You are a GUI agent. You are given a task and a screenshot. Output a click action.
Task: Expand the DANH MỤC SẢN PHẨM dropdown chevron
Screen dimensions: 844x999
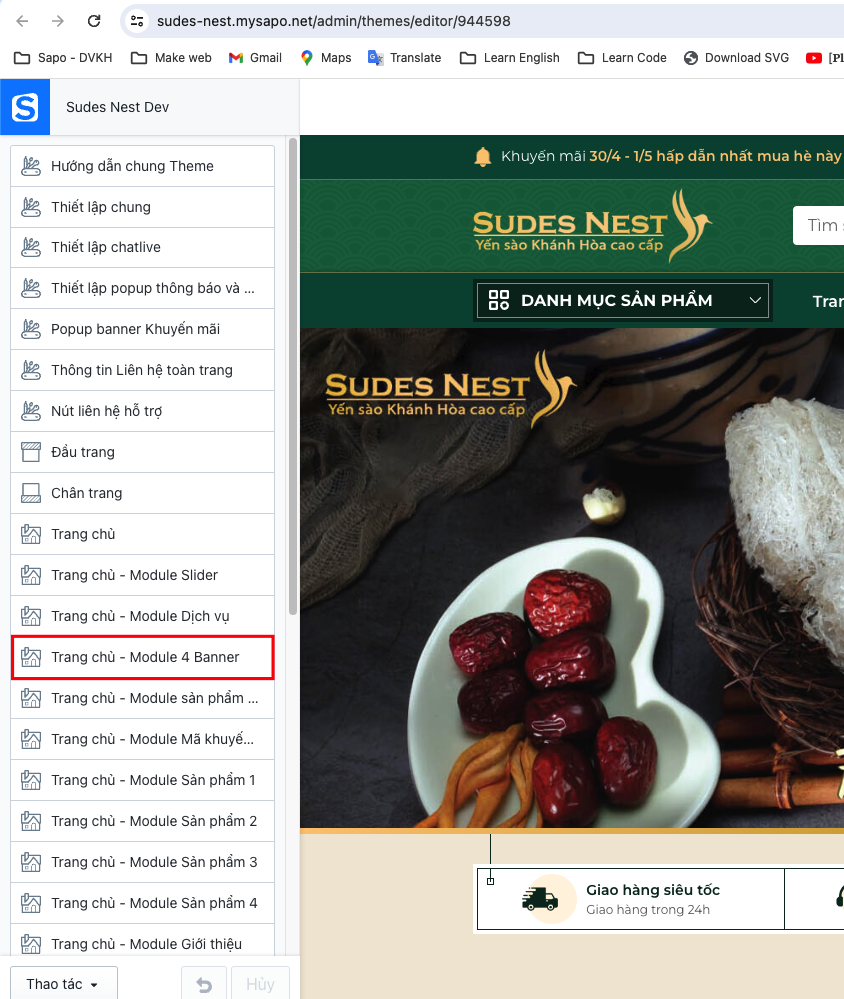pos(755,300)
